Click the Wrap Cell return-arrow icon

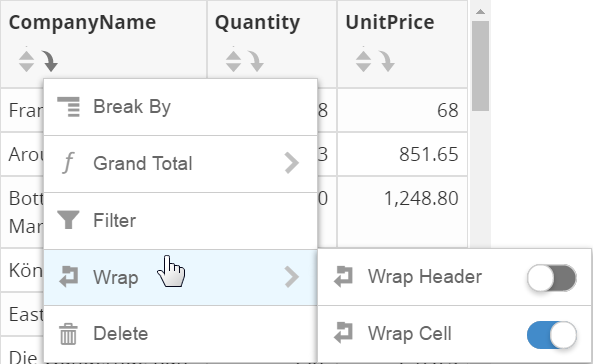click(343, 333)
